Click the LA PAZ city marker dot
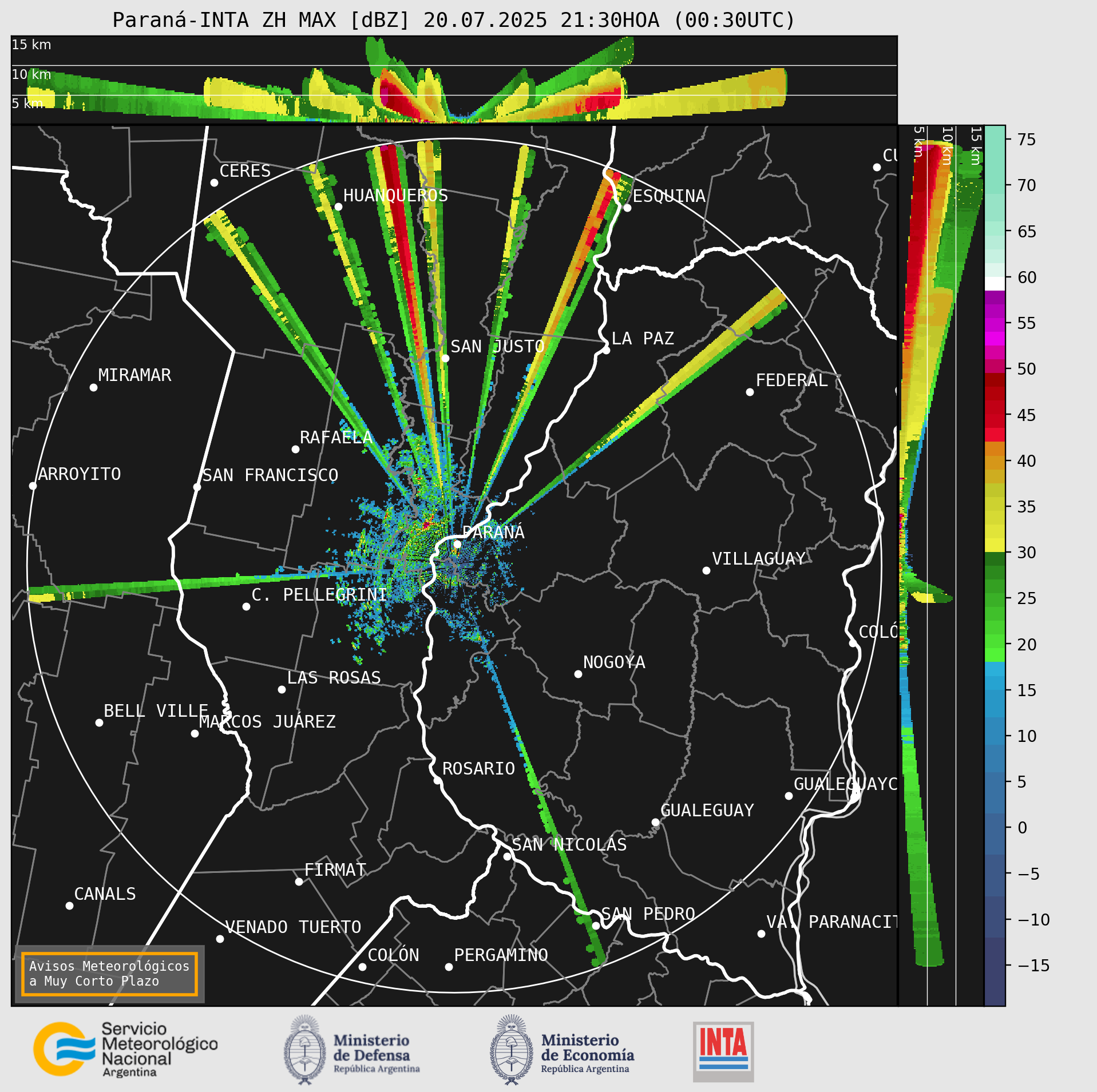 606,350
